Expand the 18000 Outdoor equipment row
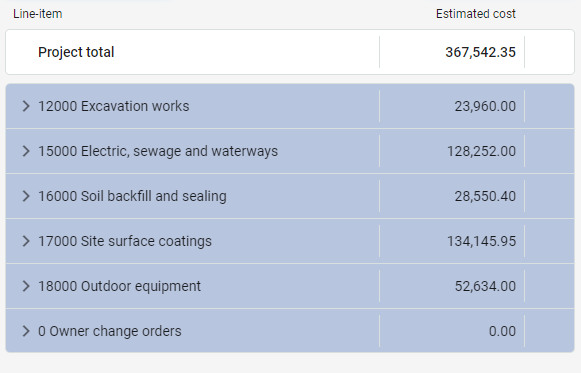 point(26,286)
